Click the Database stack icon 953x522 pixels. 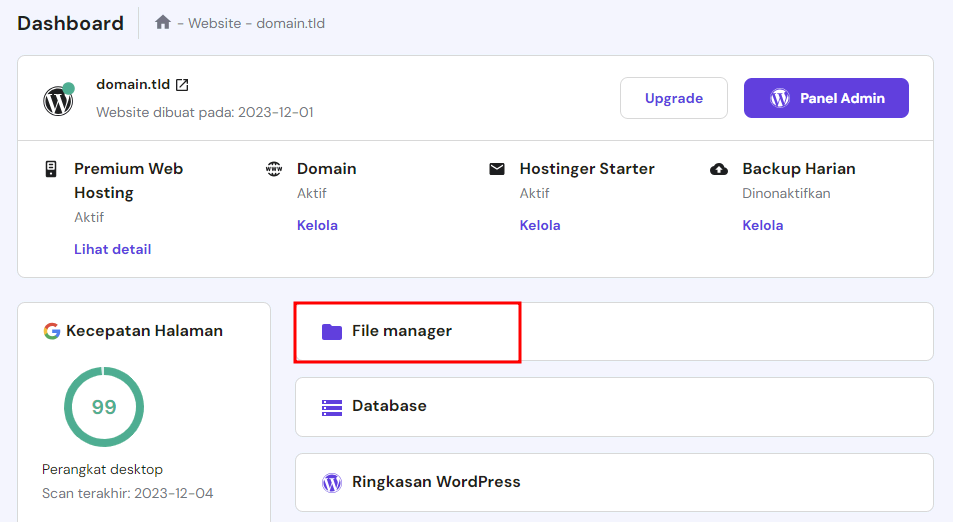(x=332, y=407)
